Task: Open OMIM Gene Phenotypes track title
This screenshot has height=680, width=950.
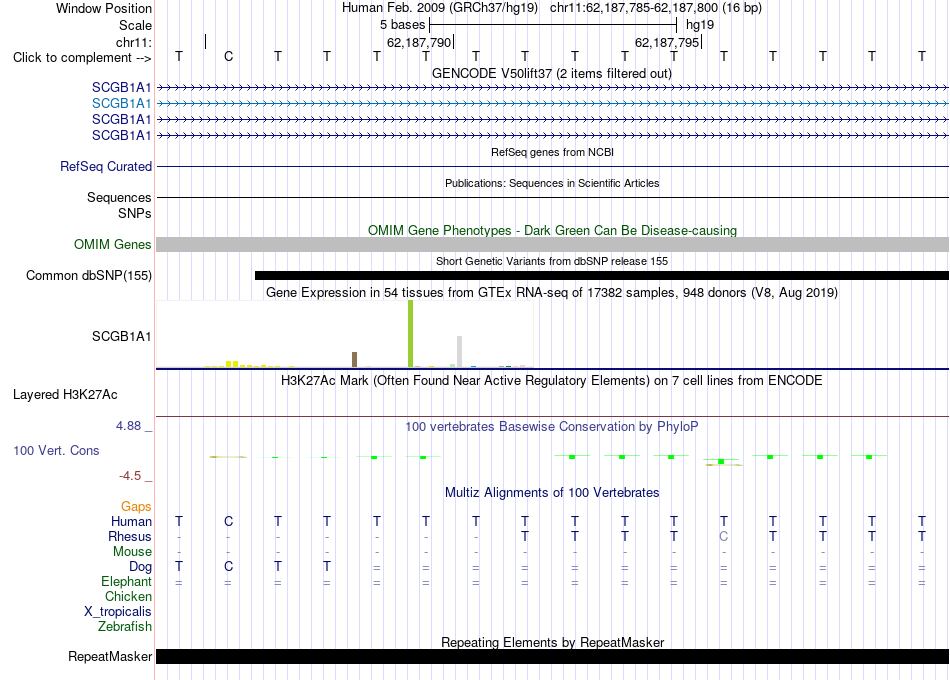Action: click(552, 230)
